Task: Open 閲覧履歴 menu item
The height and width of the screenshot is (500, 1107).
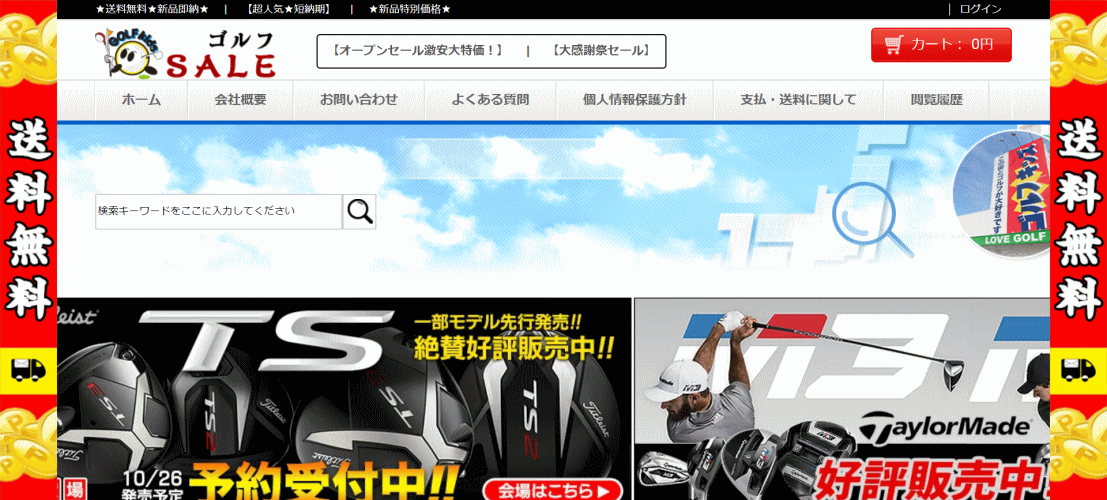Action: 936,100
